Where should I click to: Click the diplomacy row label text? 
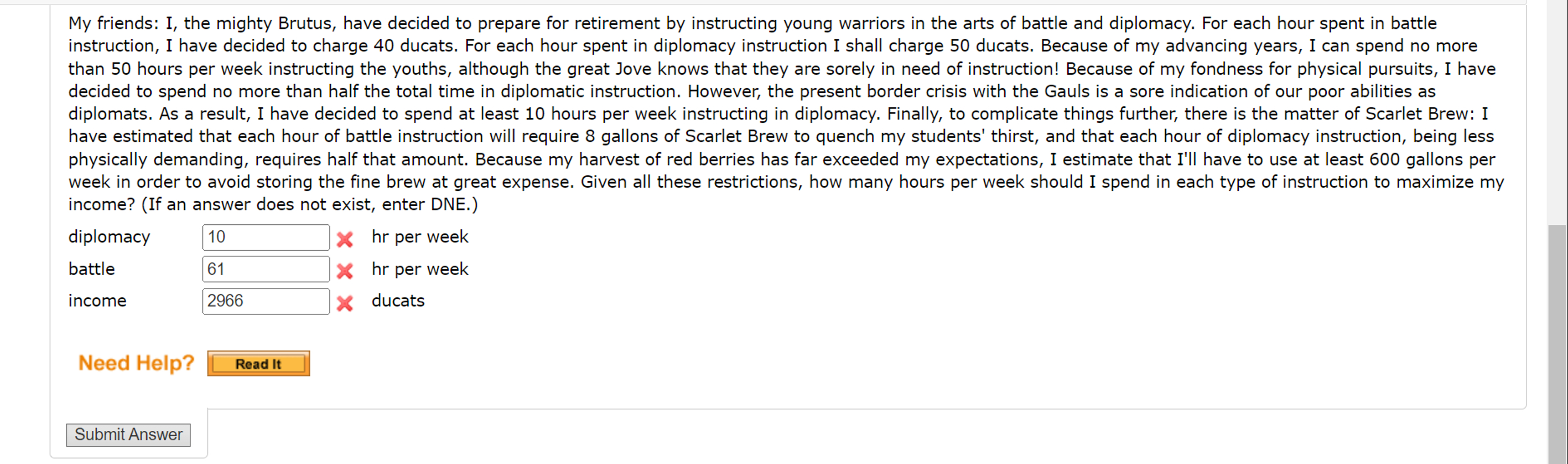109,237
